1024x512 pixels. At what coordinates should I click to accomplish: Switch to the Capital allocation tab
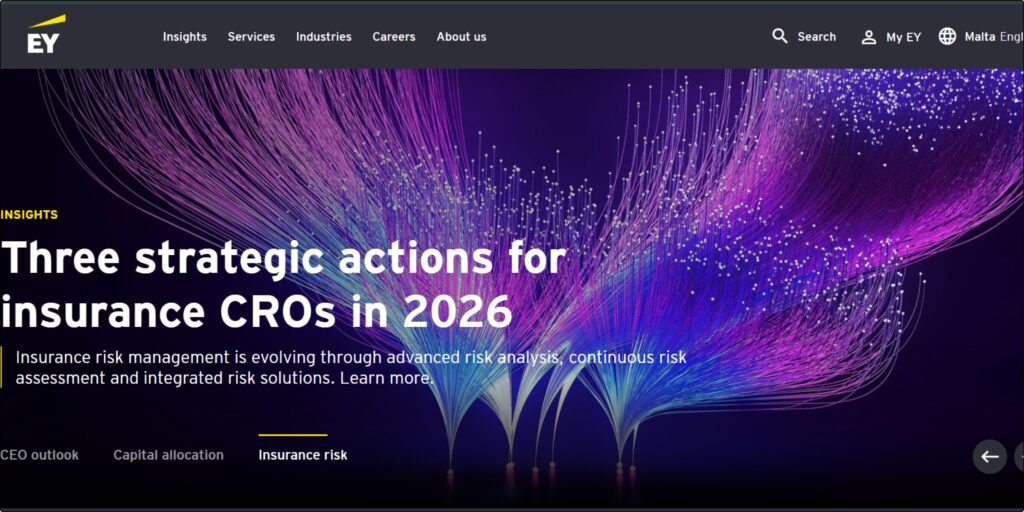click(x=168, y=455)
